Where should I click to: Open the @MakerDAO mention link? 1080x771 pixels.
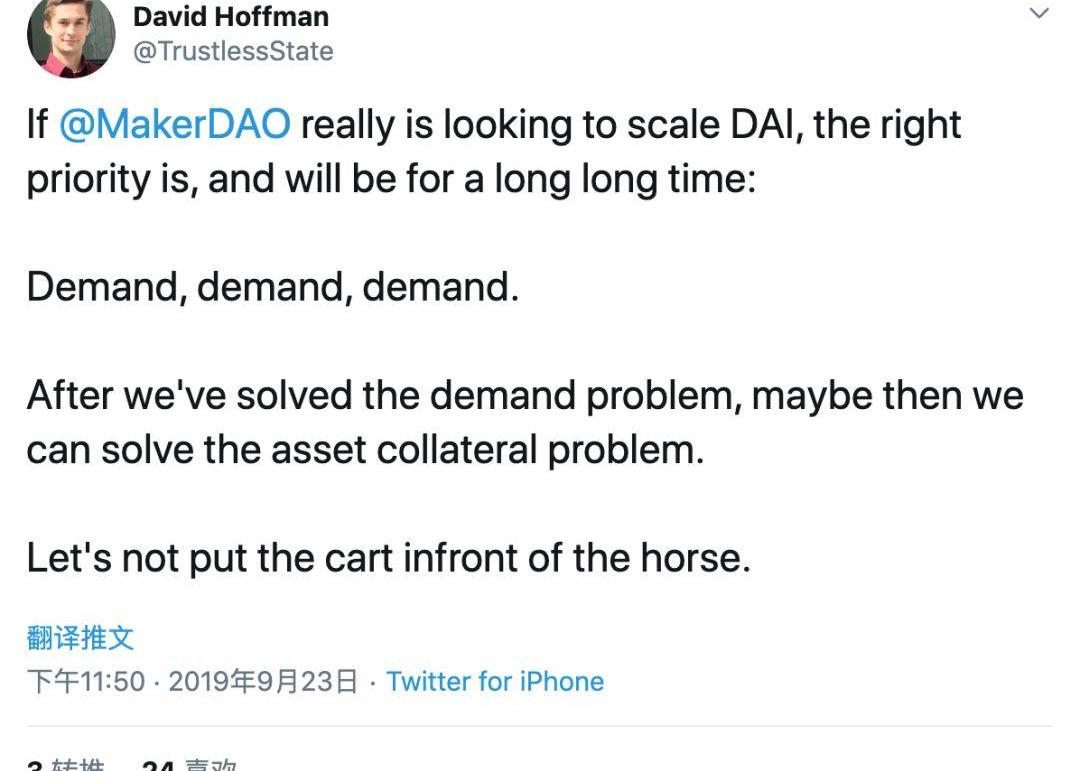pos(175,125)
